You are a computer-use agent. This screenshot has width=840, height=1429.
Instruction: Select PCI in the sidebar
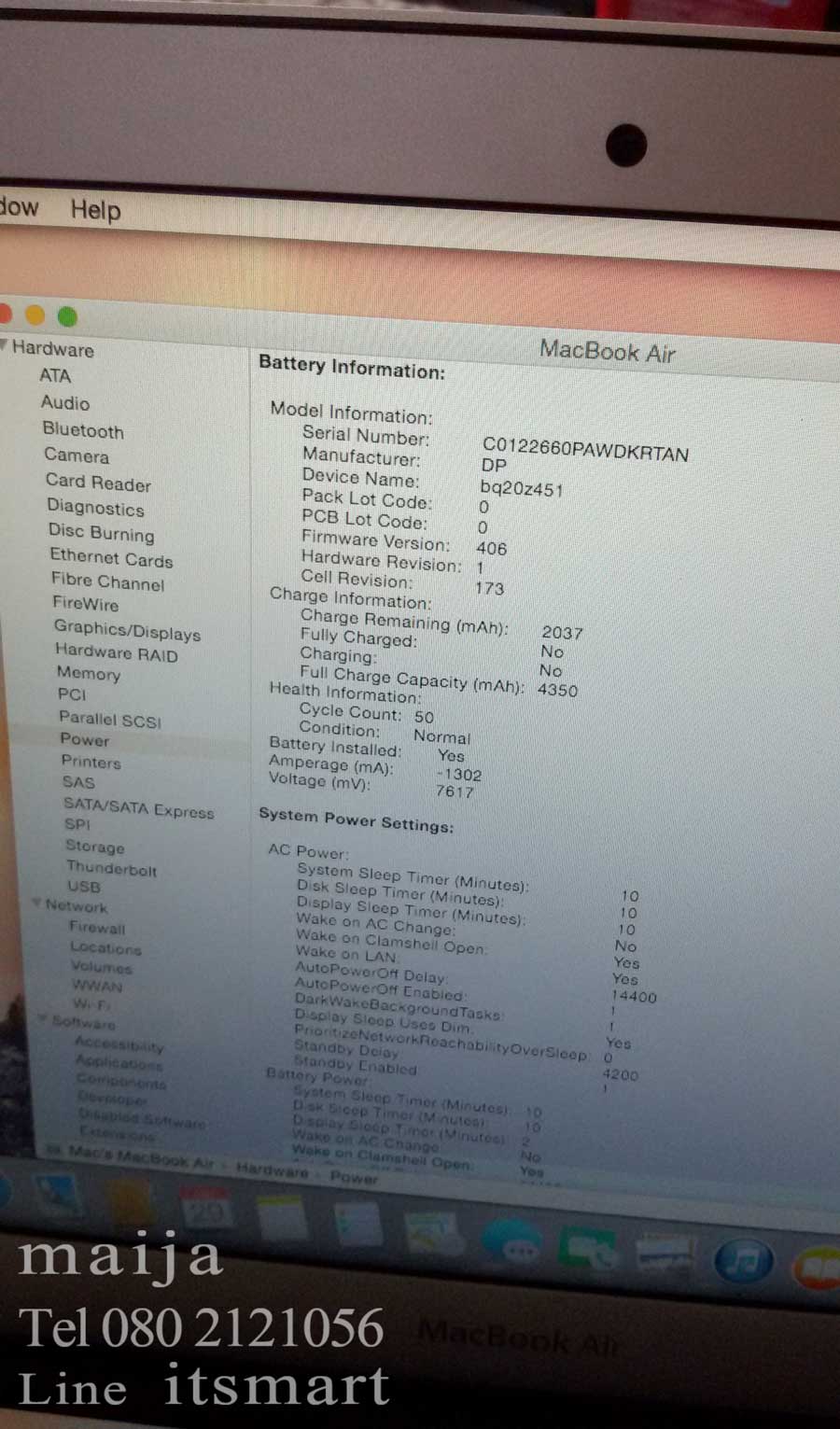coord(72,693)
